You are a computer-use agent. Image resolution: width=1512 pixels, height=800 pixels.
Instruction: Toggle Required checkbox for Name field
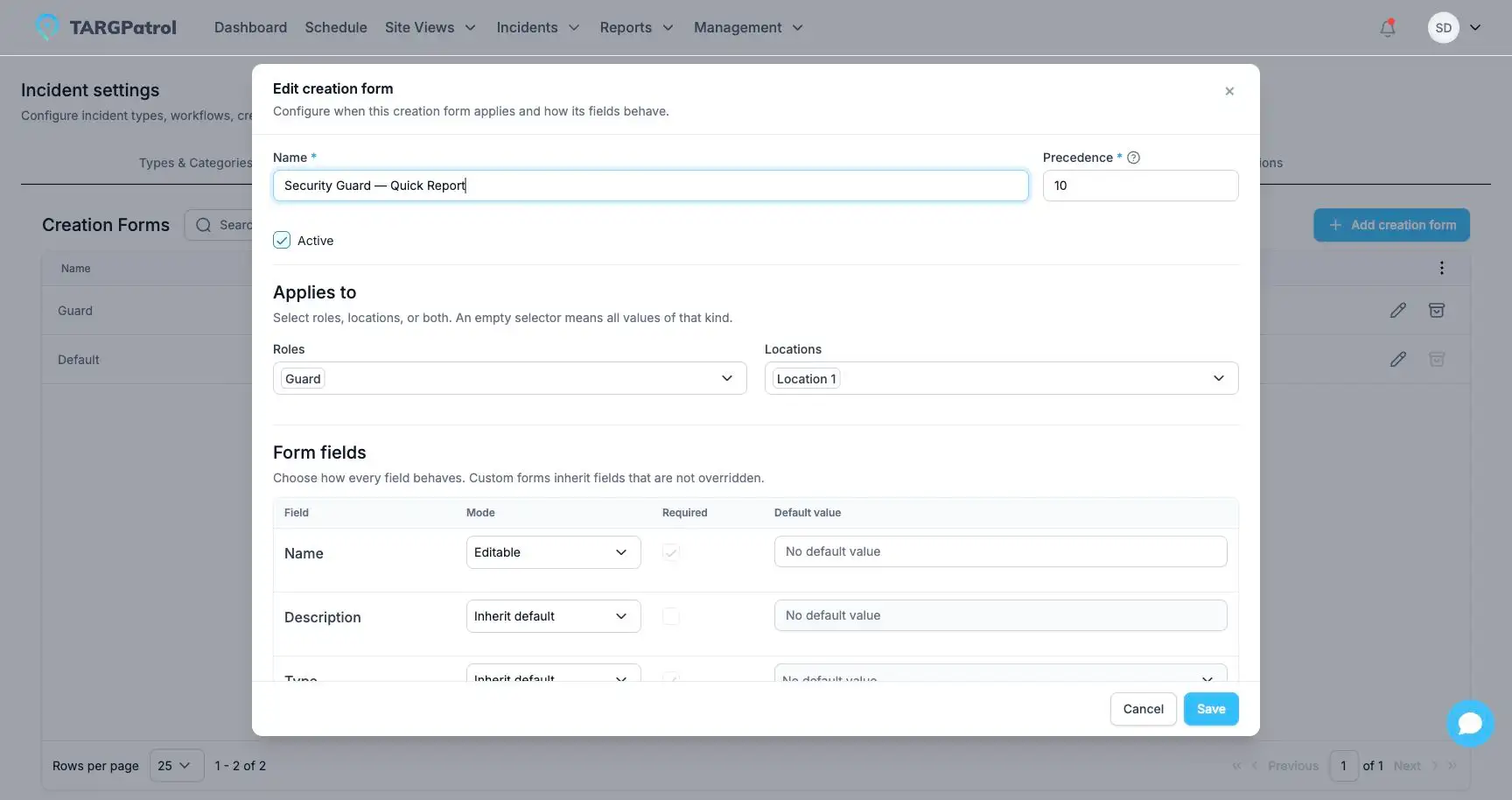pyautogui.click(x=671, y=552)
